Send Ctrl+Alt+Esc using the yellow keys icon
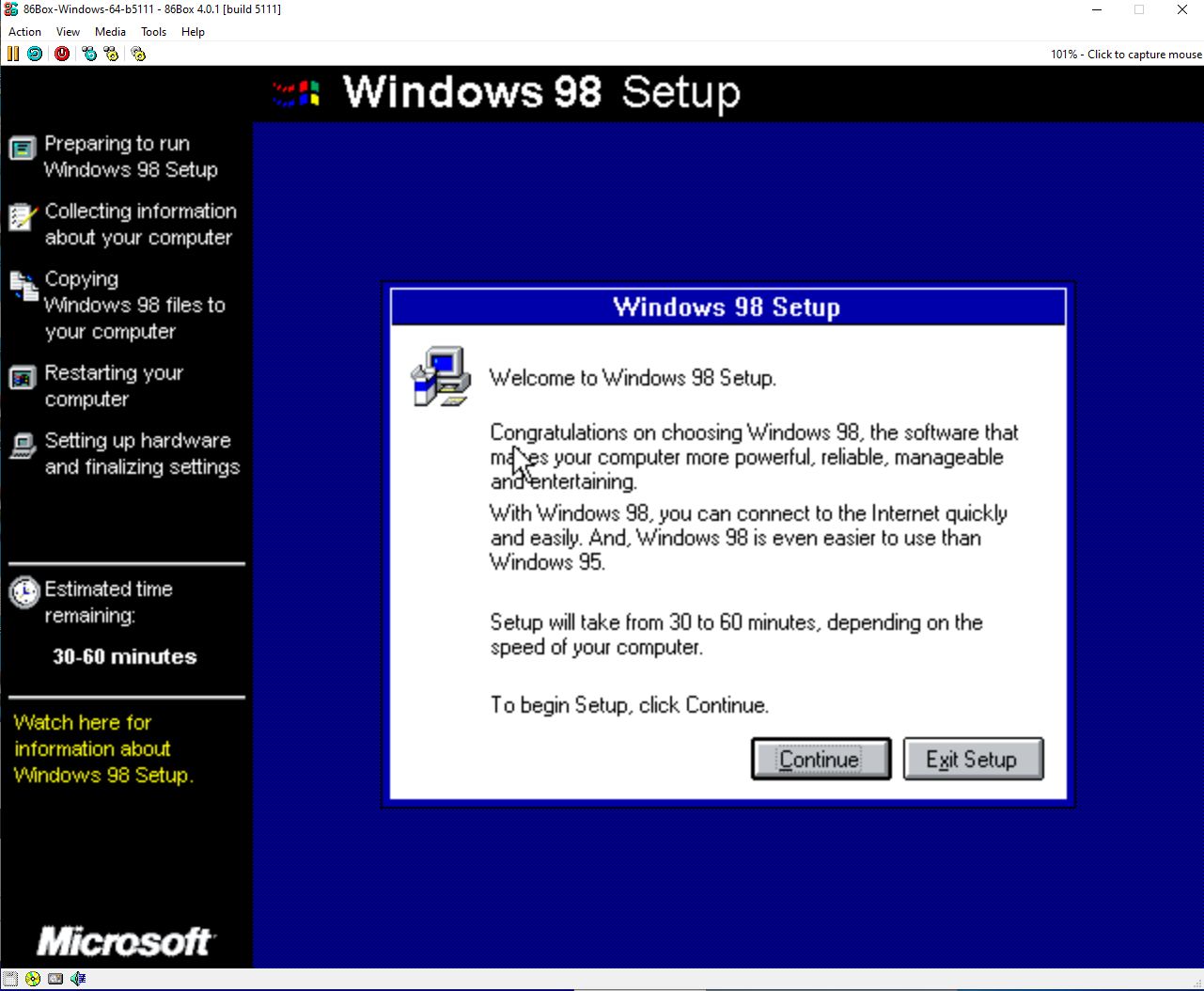Screen dimensions: 1204x991 [112, 54]
